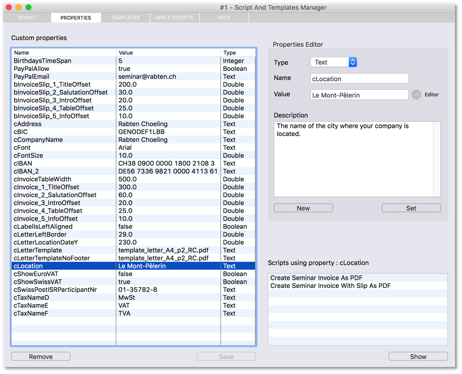Select the cCompanyName property row
The width and height of the screenshot is (462, 374).
133,140
